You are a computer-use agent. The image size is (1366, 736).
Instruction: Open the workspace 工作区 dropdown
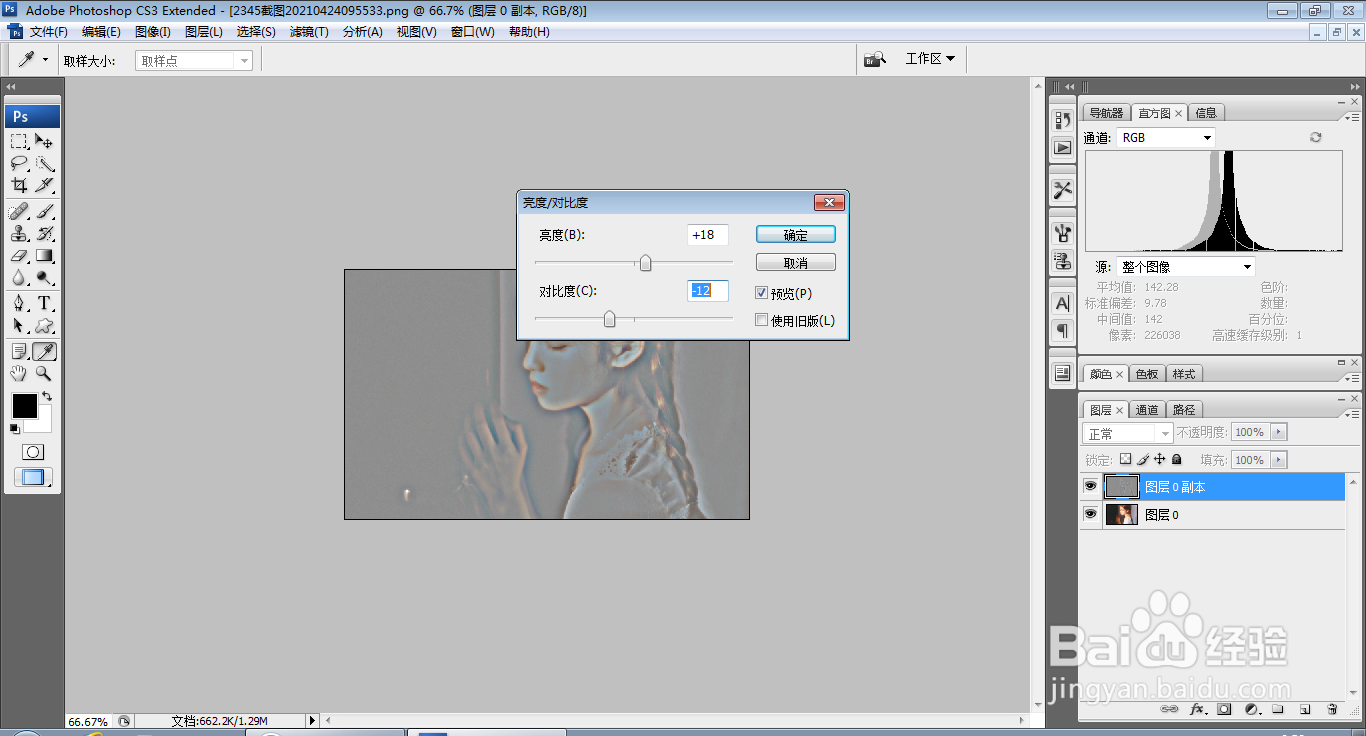point(930,59)
